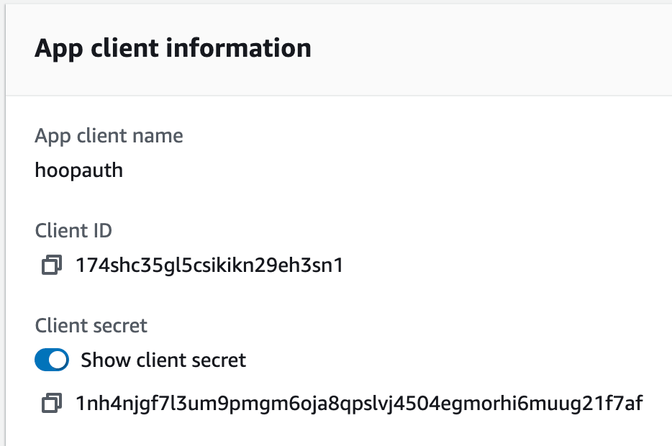Click the Show client secret label text
This screenshot has height=446, width=672.
point(163,360)
